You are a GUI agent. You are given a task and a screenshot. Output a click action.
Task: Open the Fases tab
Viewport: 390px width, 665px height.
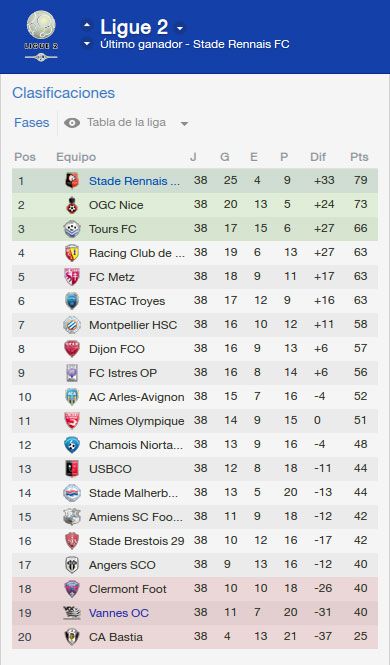(32, 123)
